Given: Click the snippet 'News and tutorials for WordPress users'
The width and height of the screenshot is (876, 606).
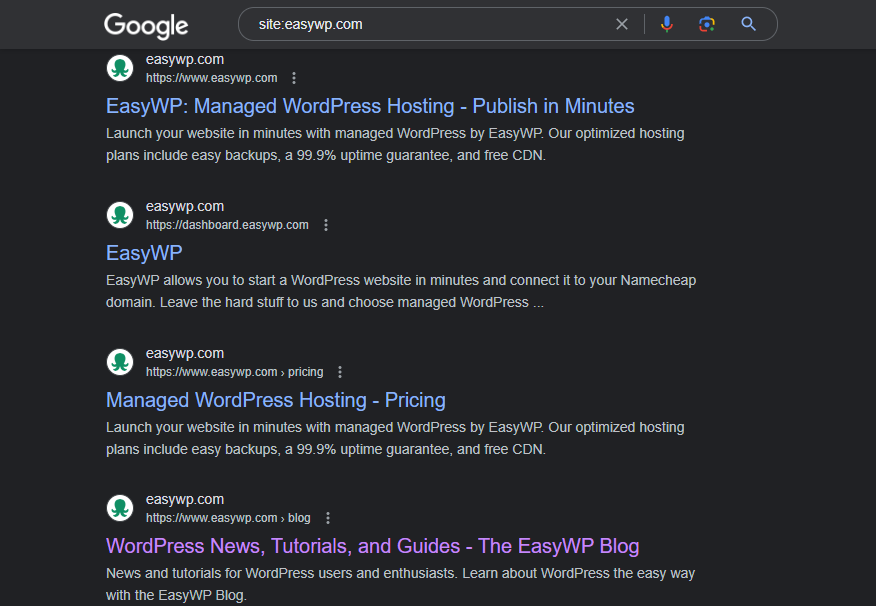Looking at the screenshot, I should pyautogui.click(x=401, y=584).
